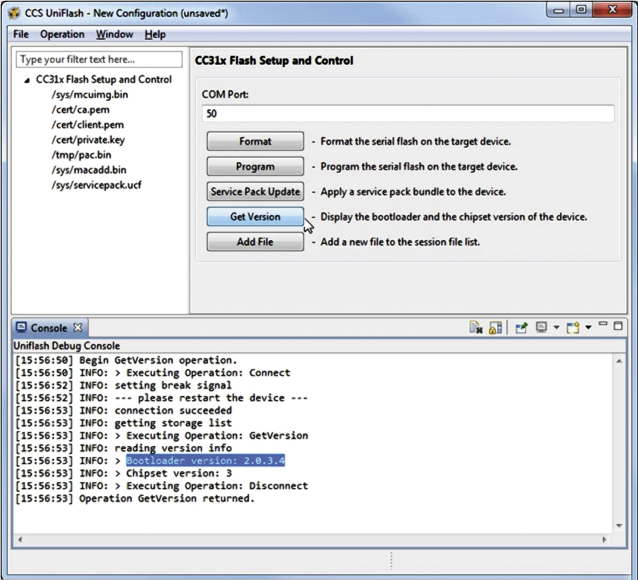The image size is (638, 580).
Task: Open the display console dropdown arrow
Action: pos(556,328)
